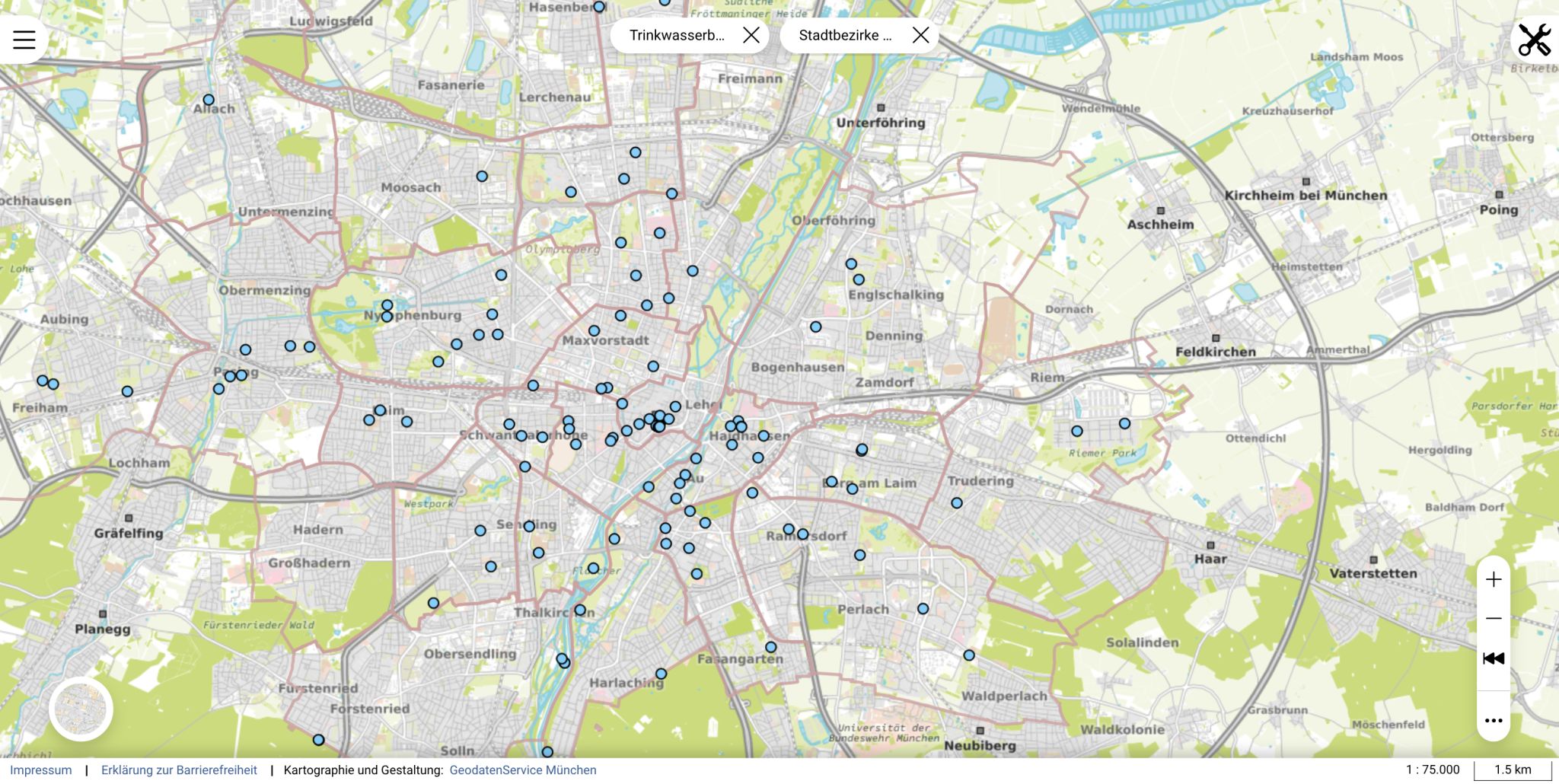
Task: Click the Bogenhausen district label
Action: click(798, 367)
